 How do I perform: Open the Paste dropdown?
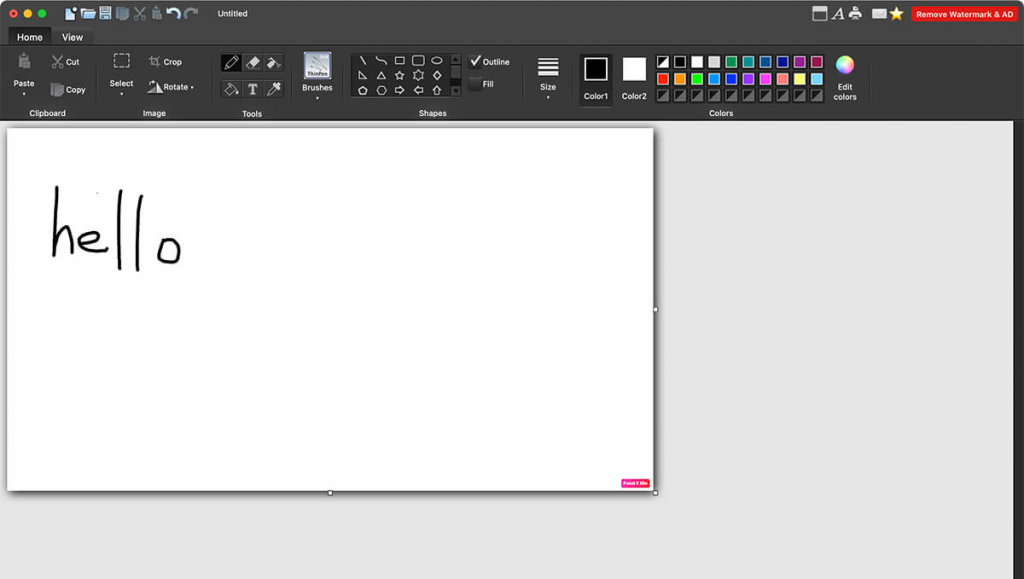[24, 95]
